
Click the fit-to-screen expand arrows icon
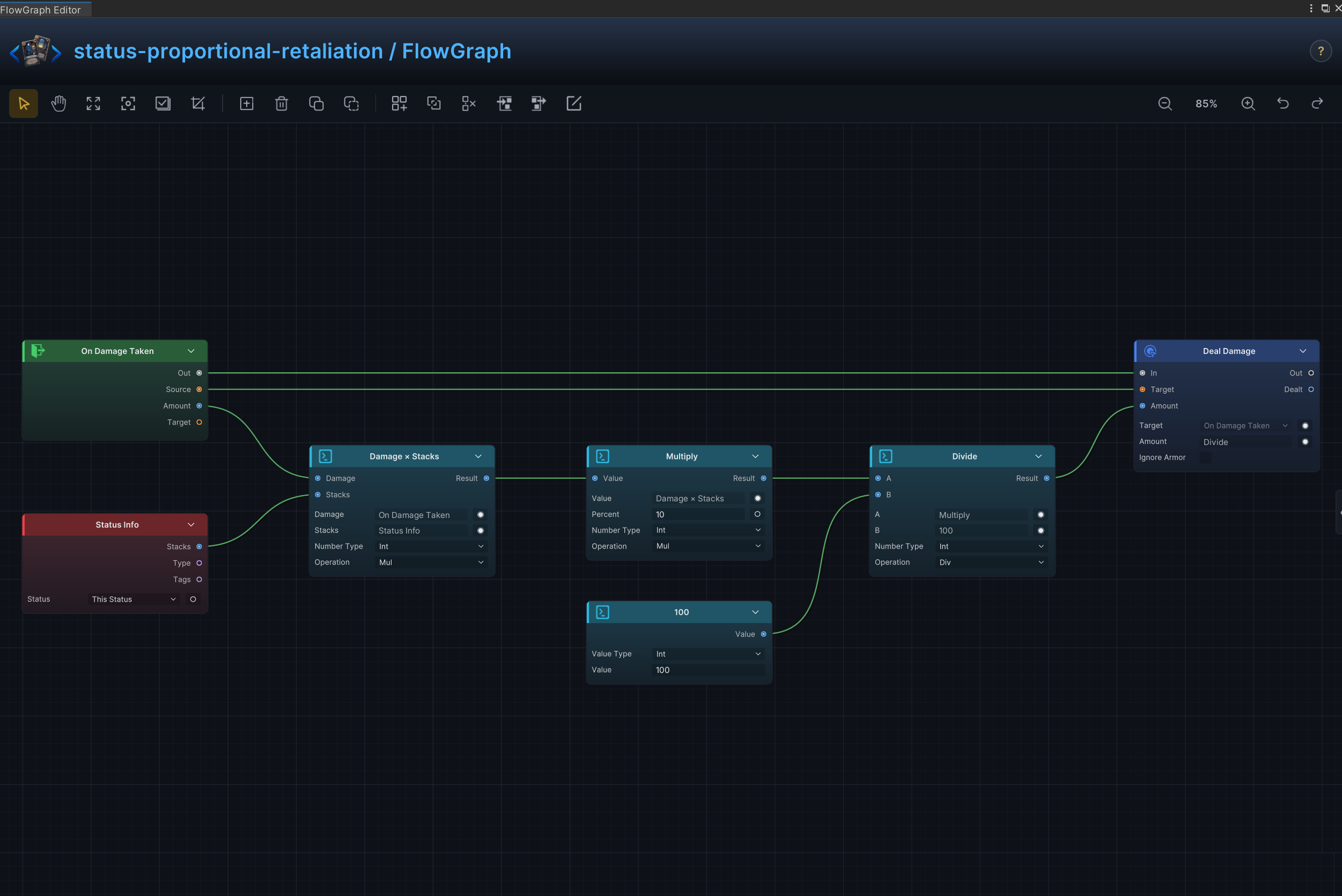(93, 103)
